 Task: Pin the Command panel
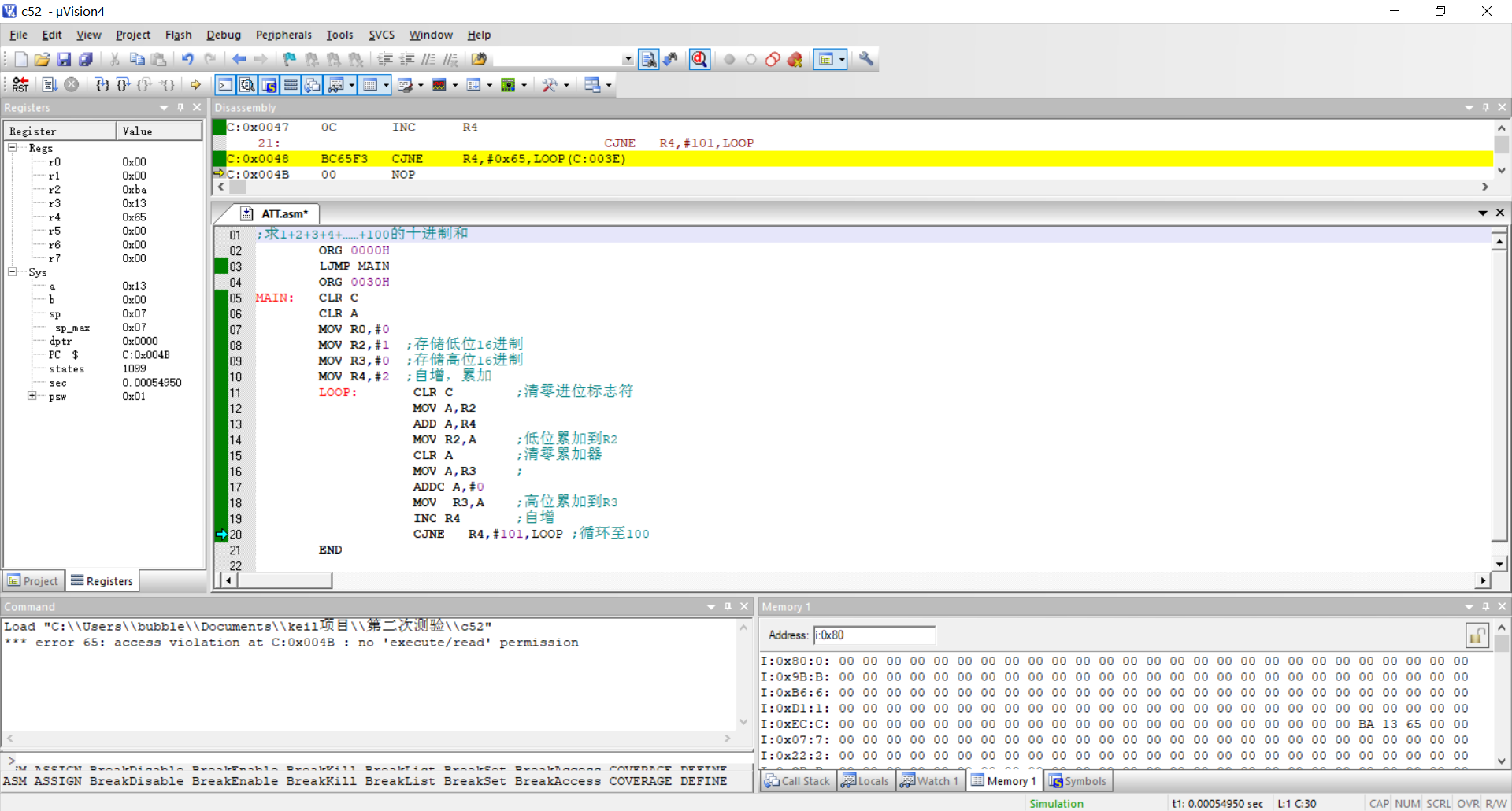point(728,606)
